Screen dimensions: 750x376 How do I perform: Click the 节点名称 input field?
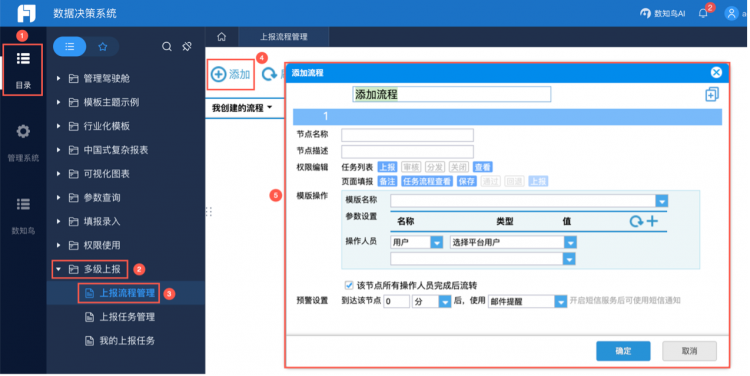[x=408, y=135]
